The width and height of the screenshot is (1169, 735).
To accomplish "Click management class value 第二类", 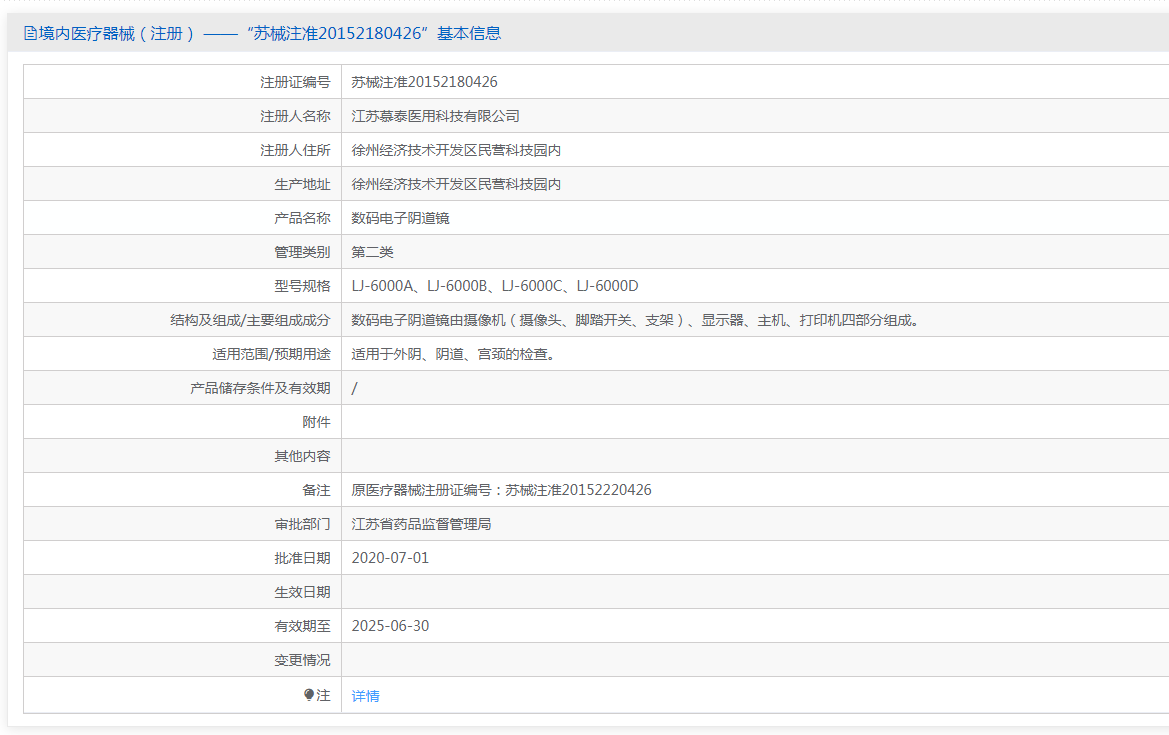I will tap(372, 252).
